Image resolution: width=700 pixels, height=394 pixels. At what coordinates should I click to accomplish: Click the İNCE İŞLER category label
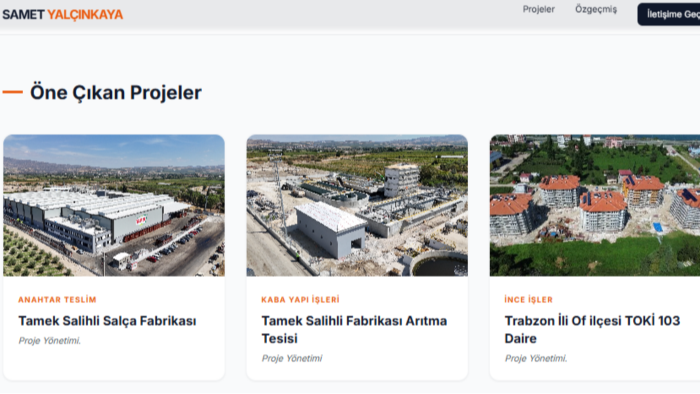click(529, 300)
